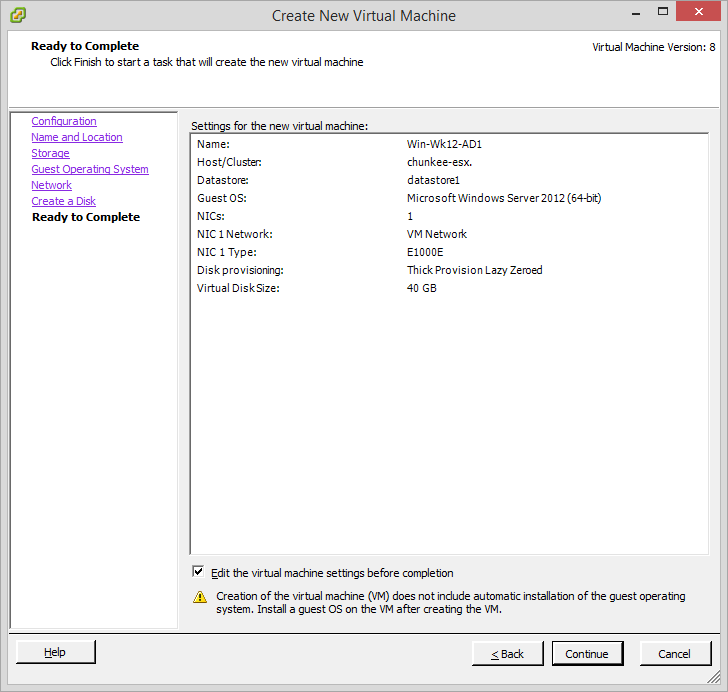Image resolution: width=728 pixels, height=692 pixels.
Task: Click the Continue button
Action: click(587, 653)
